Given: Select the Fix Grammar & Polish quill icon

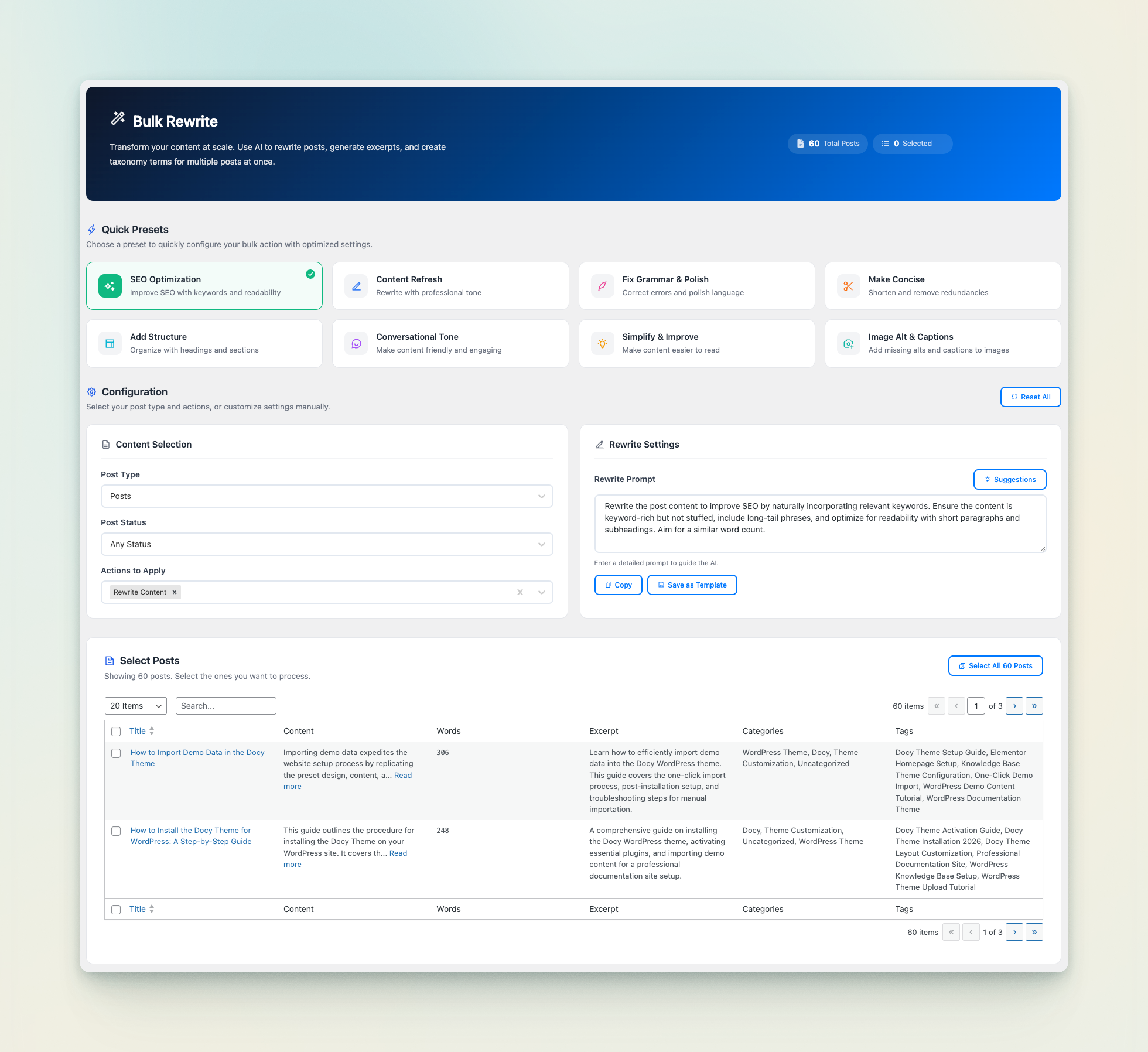Looking at the screenshot, I should pos(602,286).
